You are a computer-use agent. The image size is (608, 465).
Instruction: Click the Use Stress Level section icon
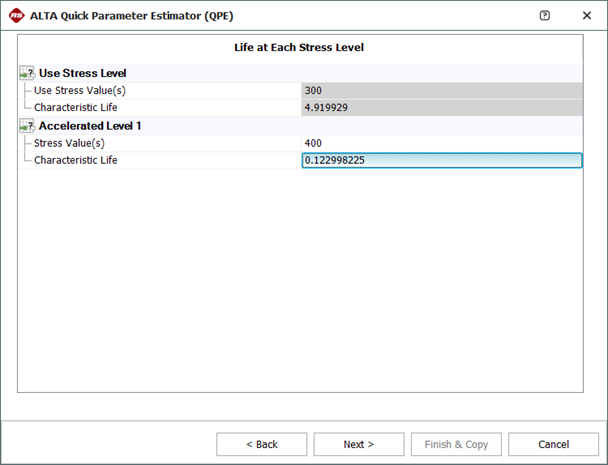pos(26,73)
